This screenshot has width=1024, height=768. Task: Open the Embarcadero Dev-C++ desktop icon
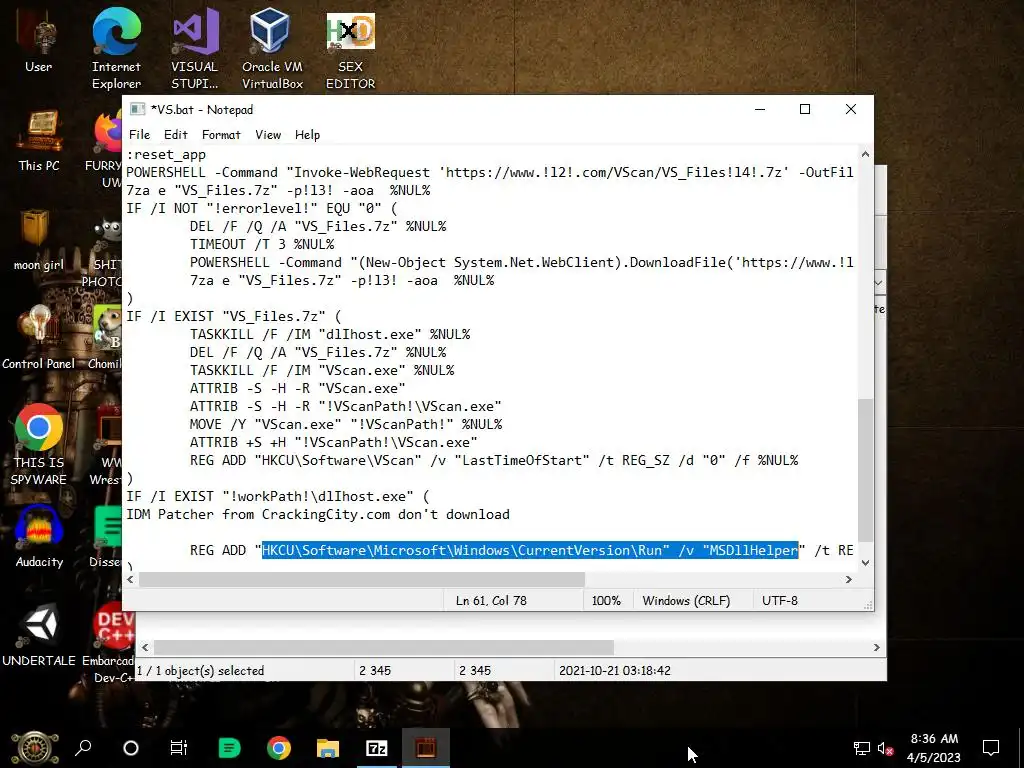(x=108, y=643)
